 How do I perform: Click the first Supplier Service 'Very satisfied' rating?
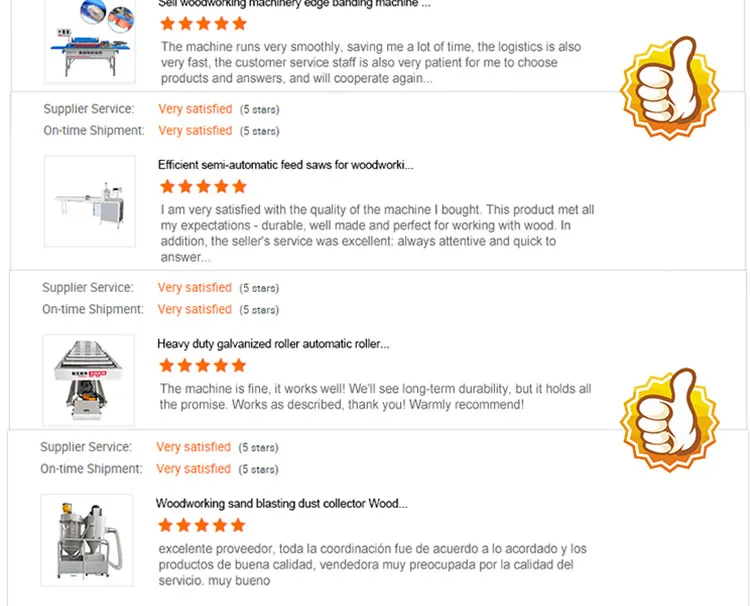pyautogui.click(x=195, y=109)
